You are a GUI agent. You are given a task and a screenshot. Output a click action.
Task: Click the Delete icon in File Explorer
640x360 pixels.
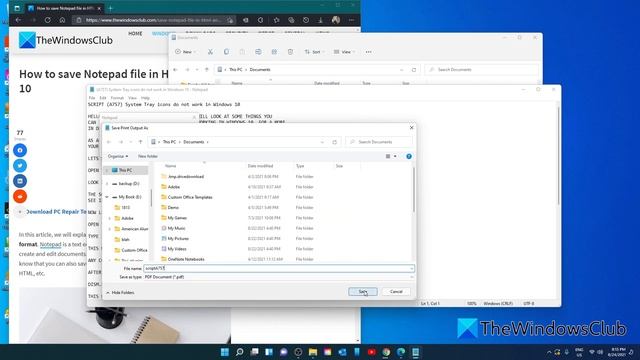290,52
